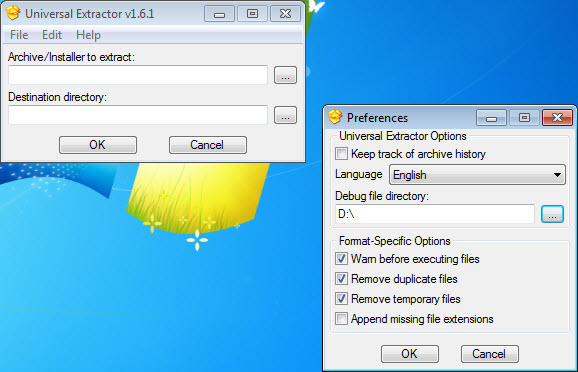Screen dimensions: 578x372
Task: Close the Universal Extractor main window
Action: click(285, 14)
